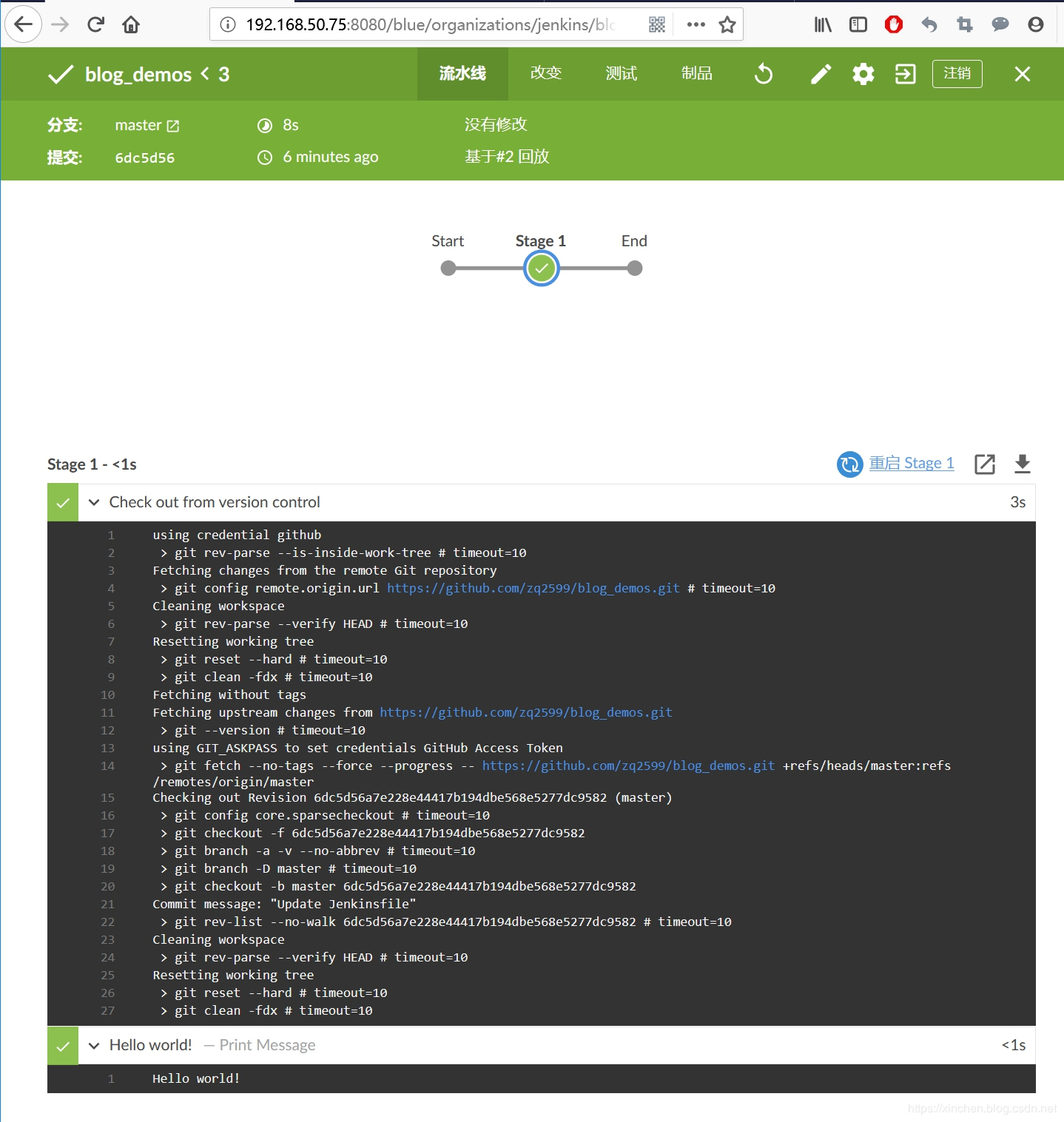Viewport: 1064px width, 1122px height.
Task: Click the 重启 Stage 1 link
Action: [912, 463]
